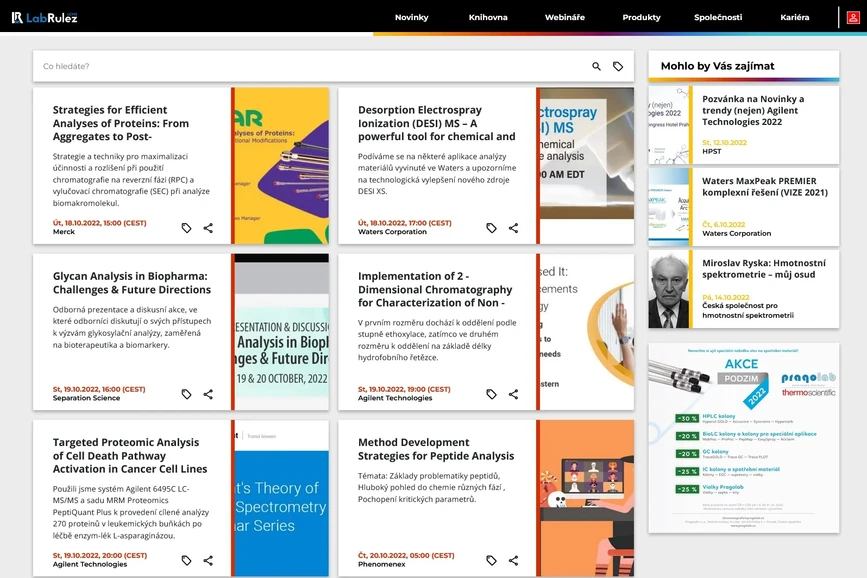Image resolution: width=867 pixels, height=578 pixels.
Task: Share the Glycan Analysis in Biopharma webinar
Action: (208, 394)
